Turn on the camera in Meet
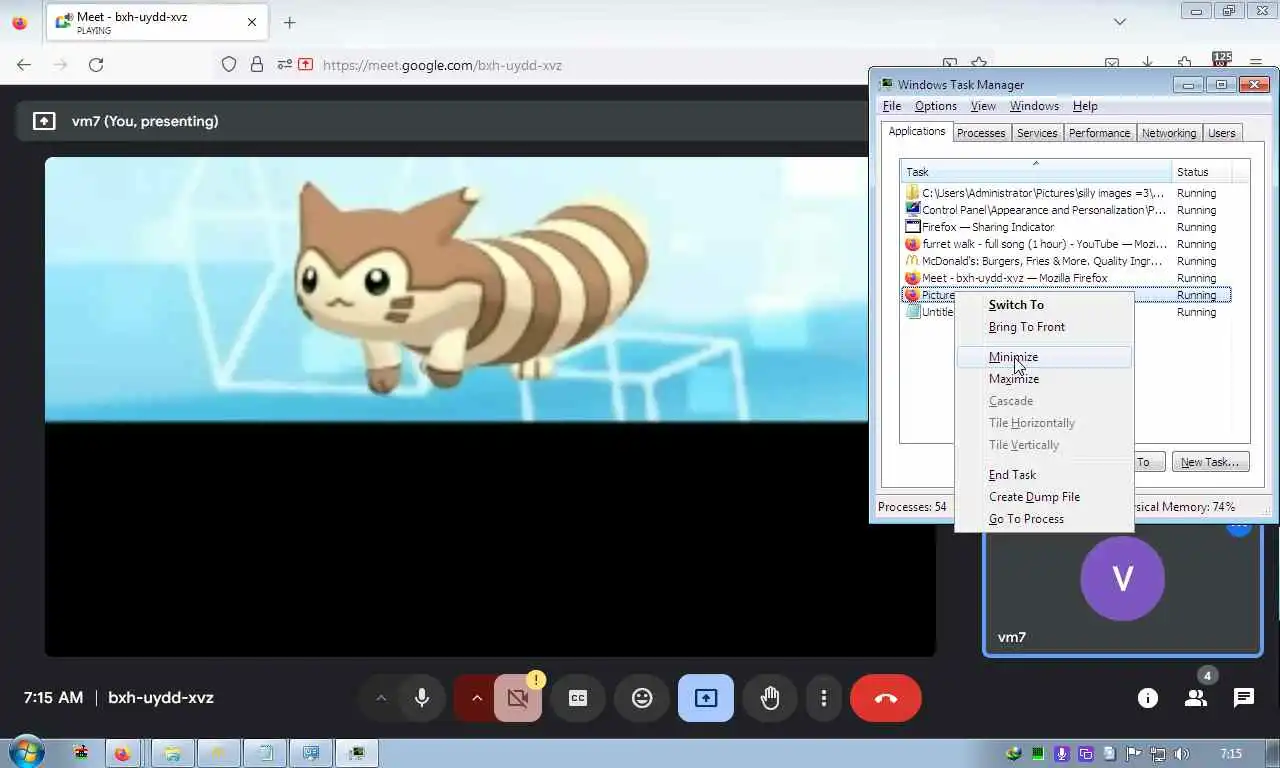 517,698
